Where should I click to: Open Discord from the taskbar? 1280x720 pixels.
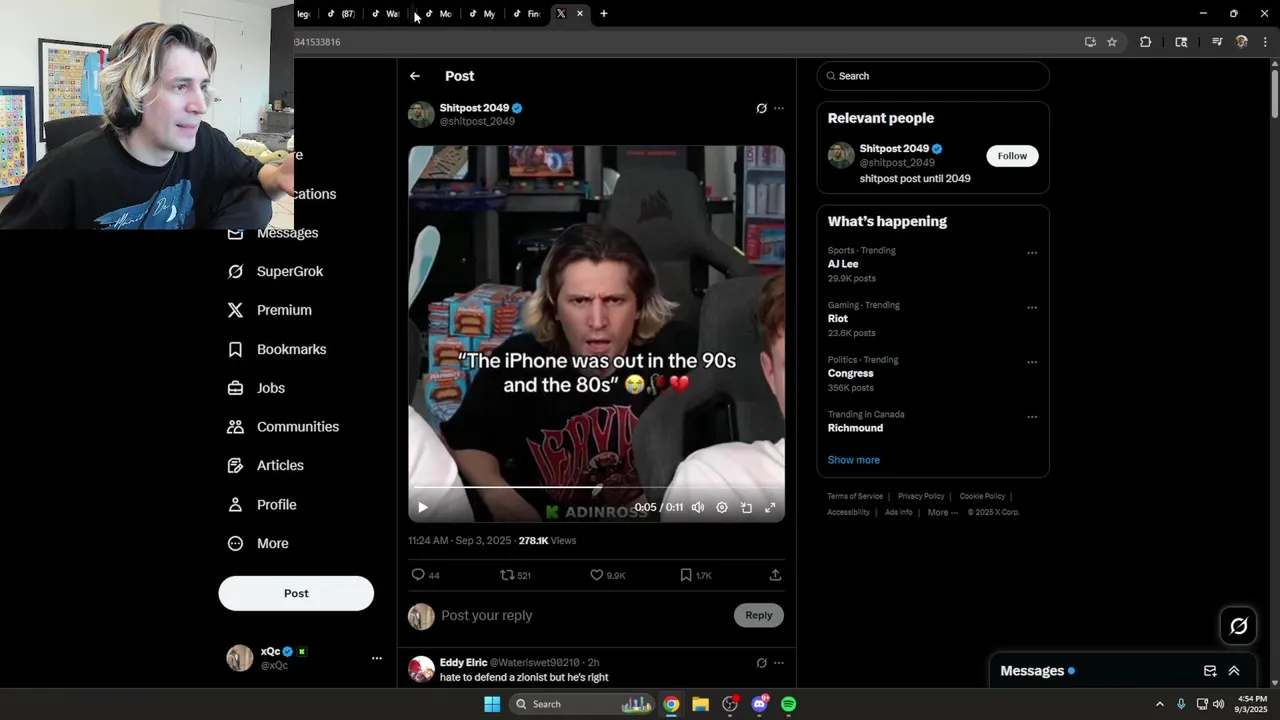[759, 704]
